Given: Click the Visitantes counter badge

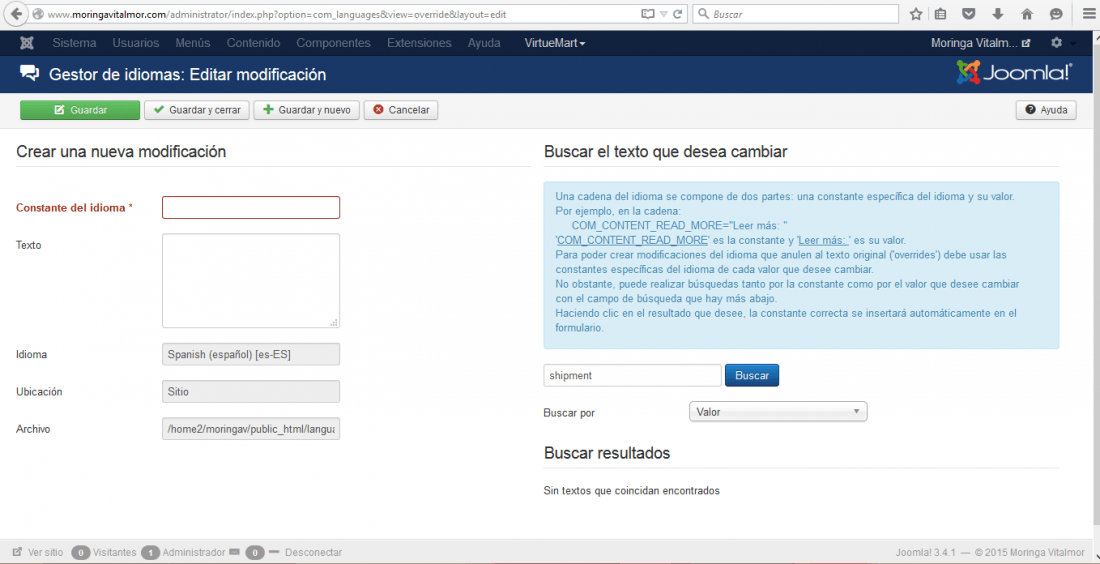Looking at the screenshot, I should 80,553.
